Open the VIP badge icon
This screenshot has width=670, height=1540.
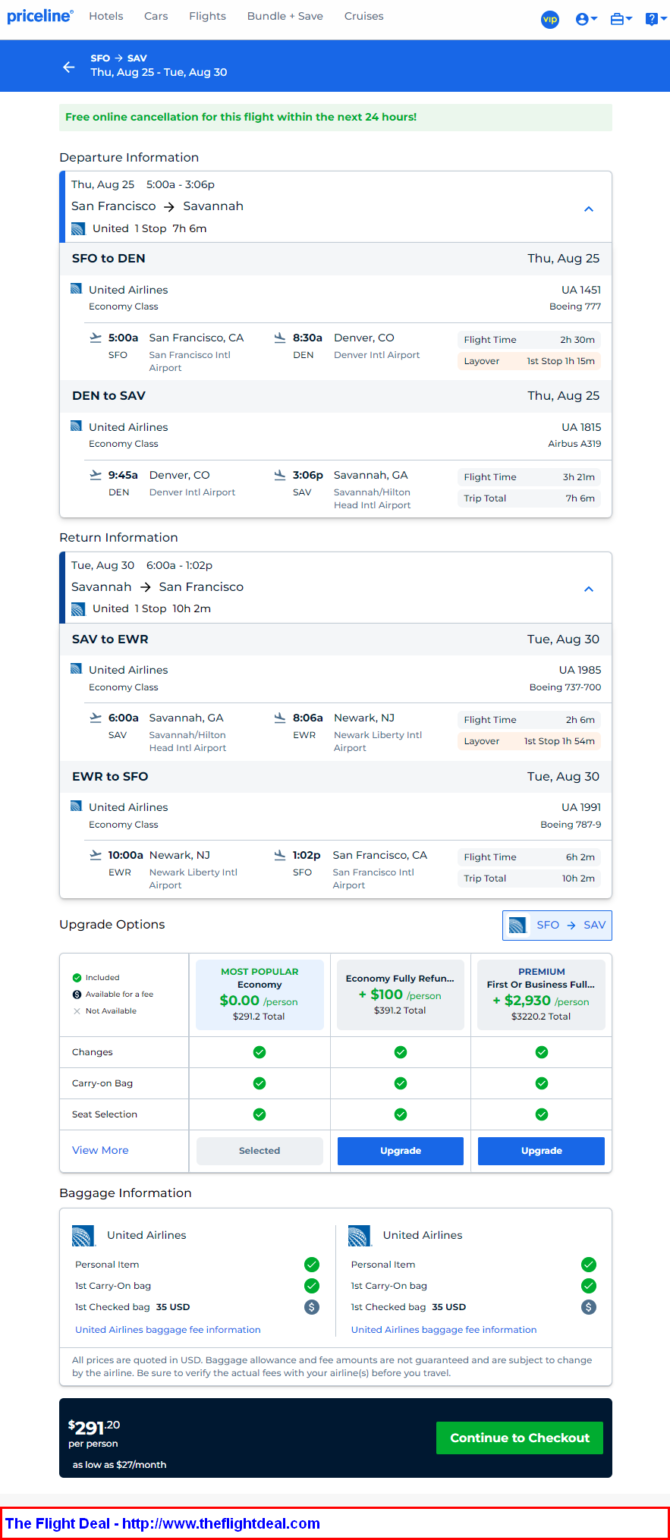(550, 19)
